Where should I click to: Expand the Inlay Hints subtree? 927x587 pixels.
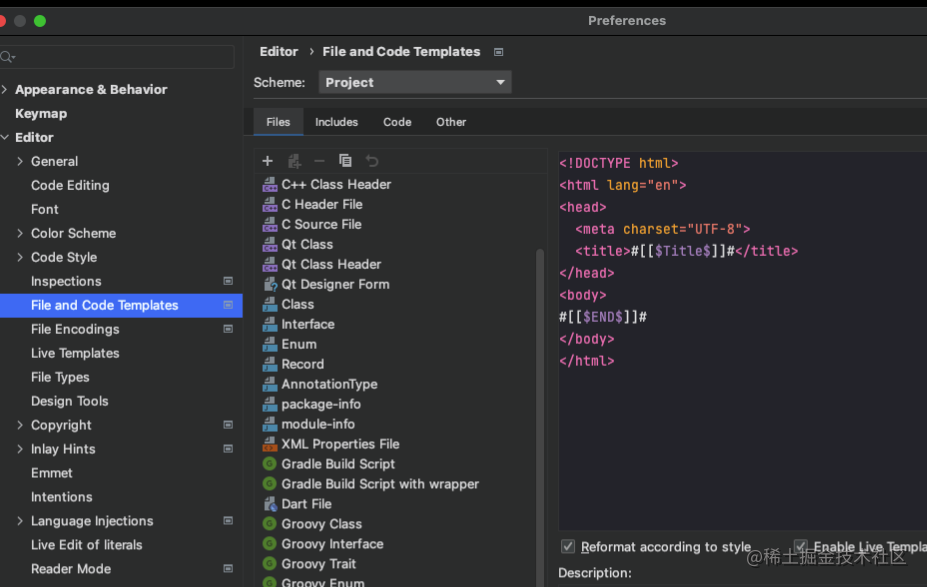[x=20, y=449]
